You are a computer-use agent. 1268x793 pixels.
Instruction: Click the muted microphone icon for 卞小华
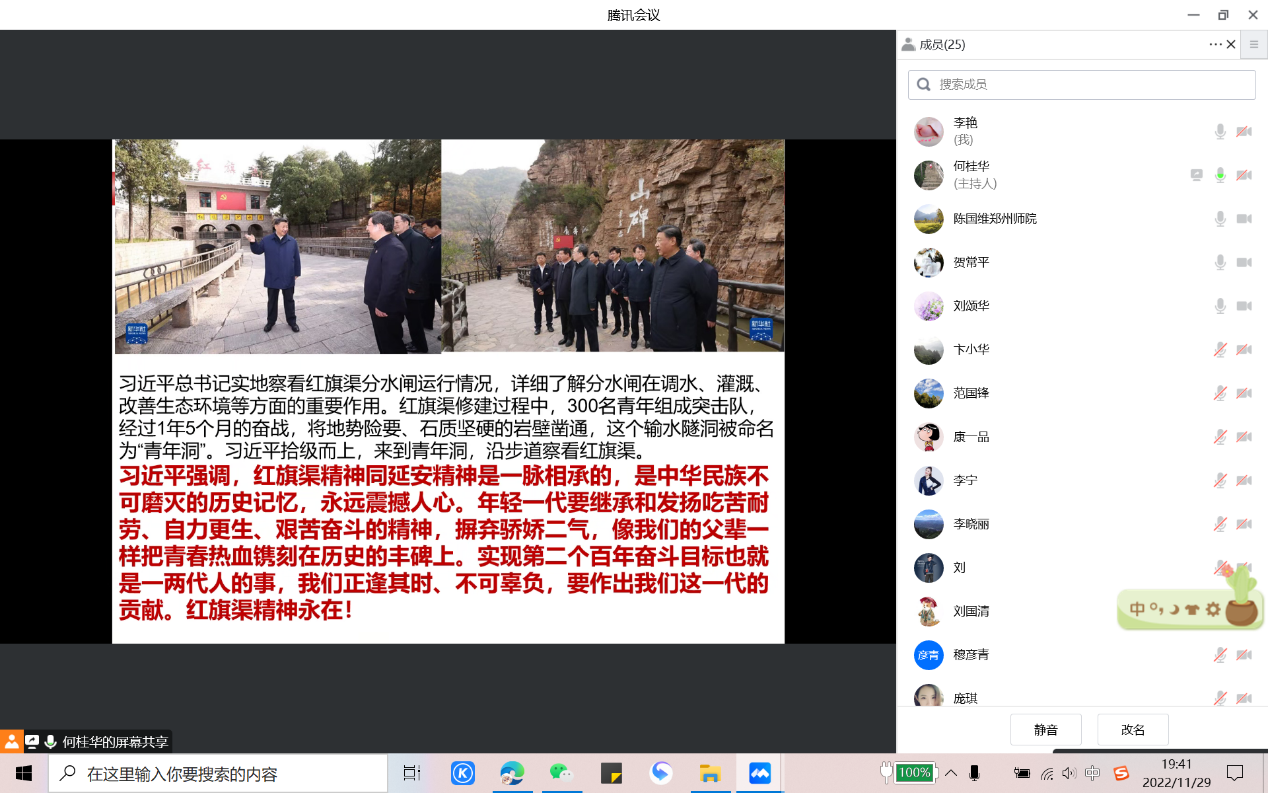click(x=1220, y=350)
